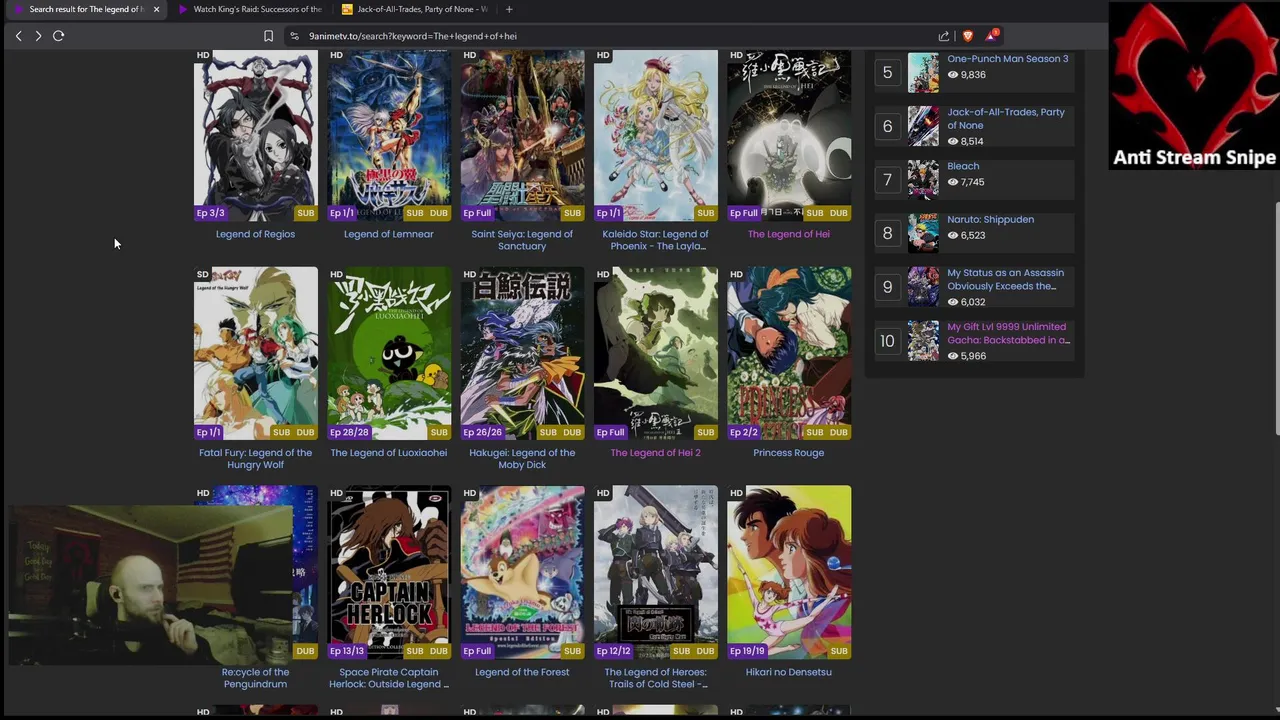Bookmark this page with the bookmark icon

pos(268,36)
